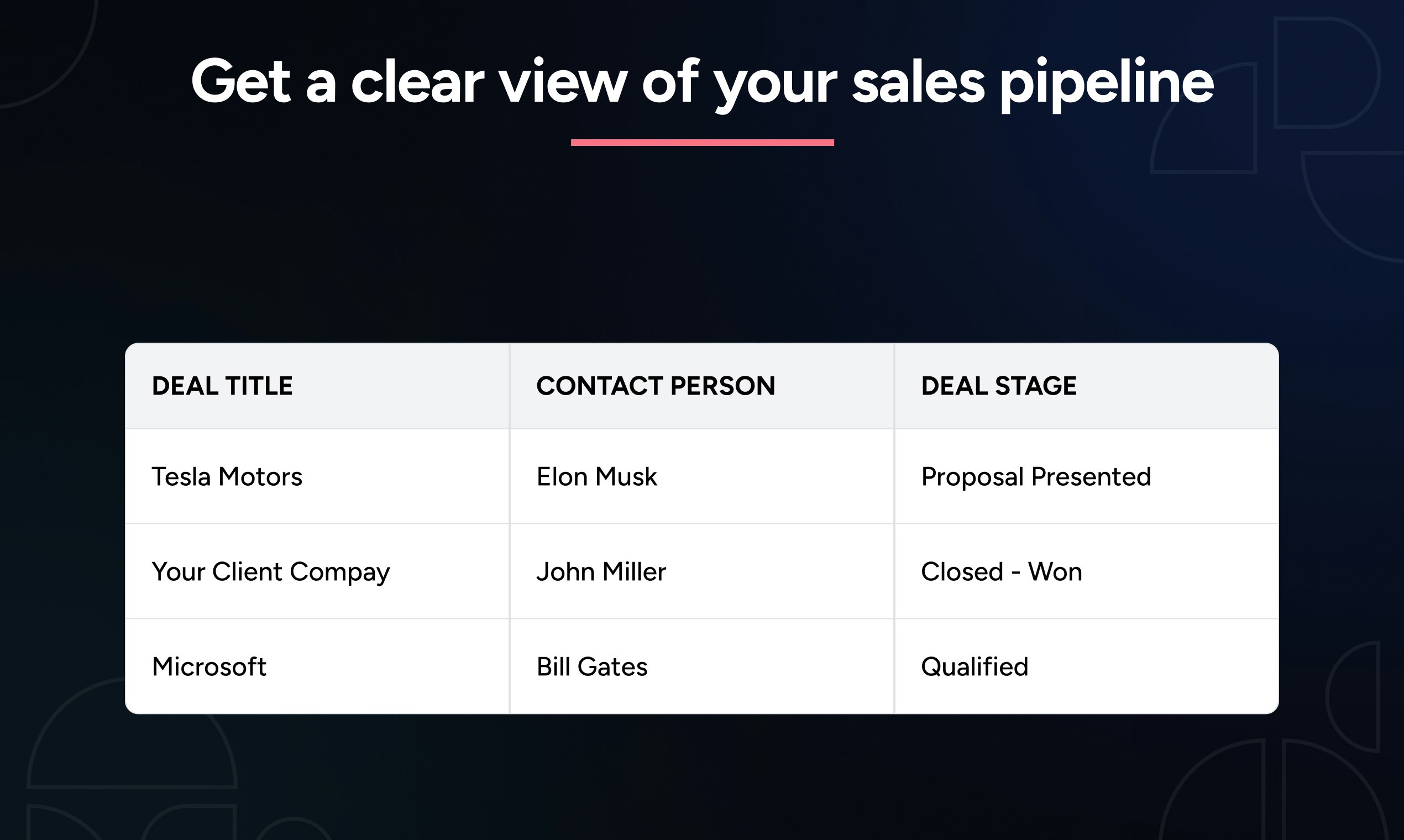This screenshot has width=1404, height=840.
Task: Click the word 'Won' in deal stage
Action: click(1055, 572)
